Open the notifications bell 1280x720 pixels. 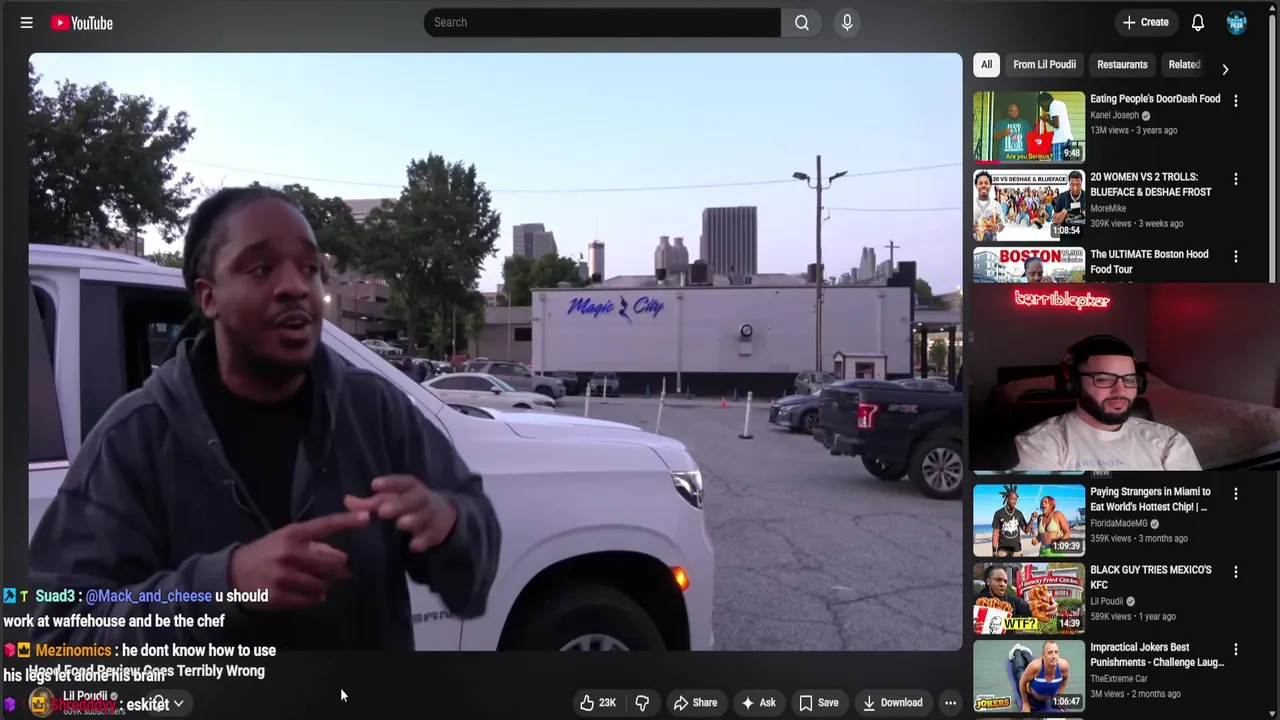[1198, 22]
